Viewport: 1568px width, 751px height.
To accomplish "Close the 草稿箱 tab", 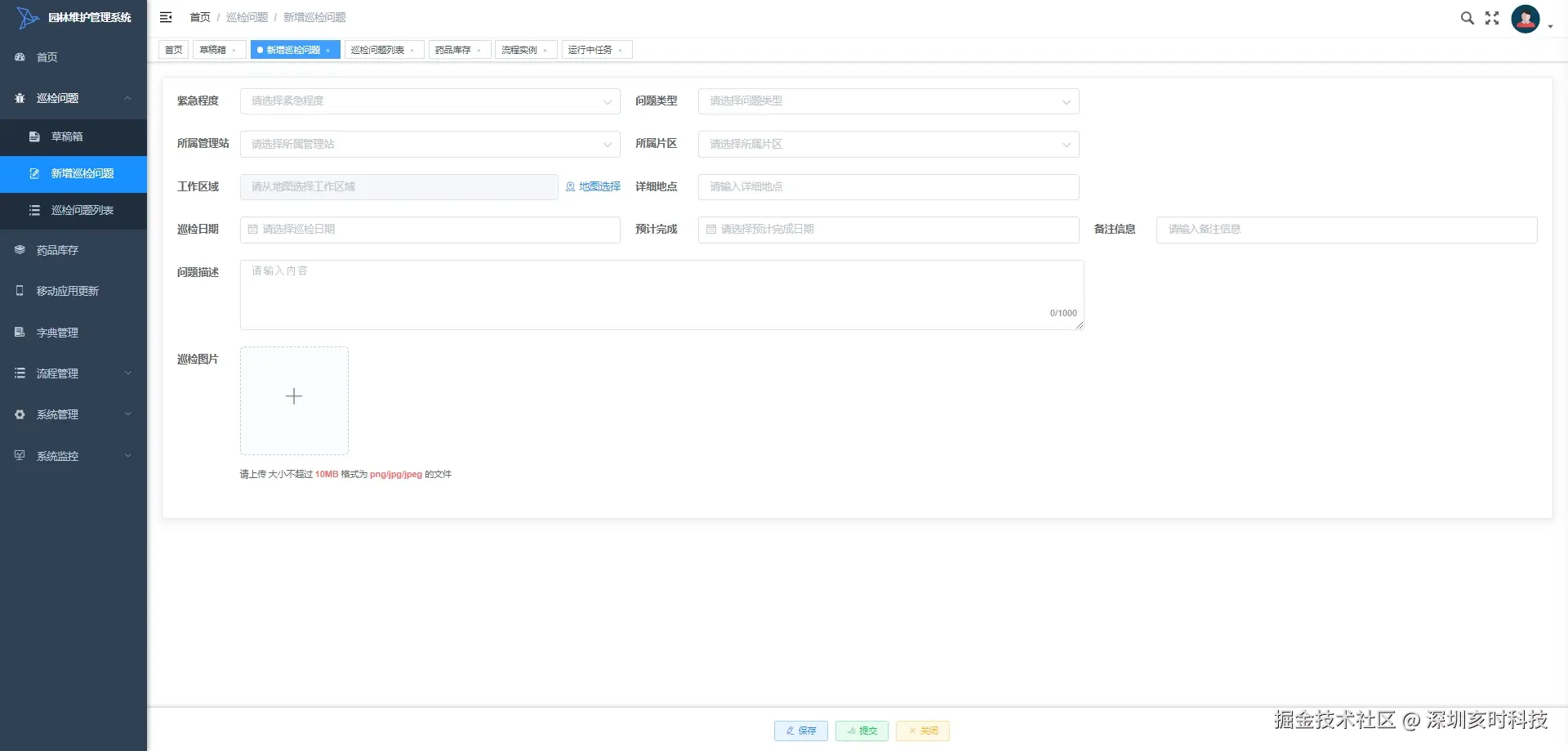I will (234, 51).
